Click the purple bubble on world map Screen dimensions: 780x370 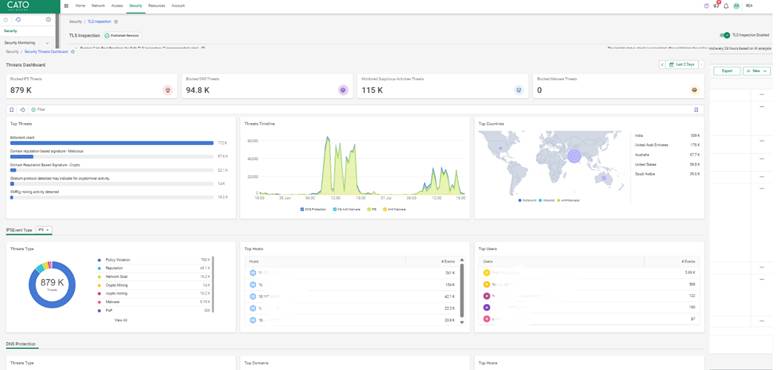pos(575,156)
